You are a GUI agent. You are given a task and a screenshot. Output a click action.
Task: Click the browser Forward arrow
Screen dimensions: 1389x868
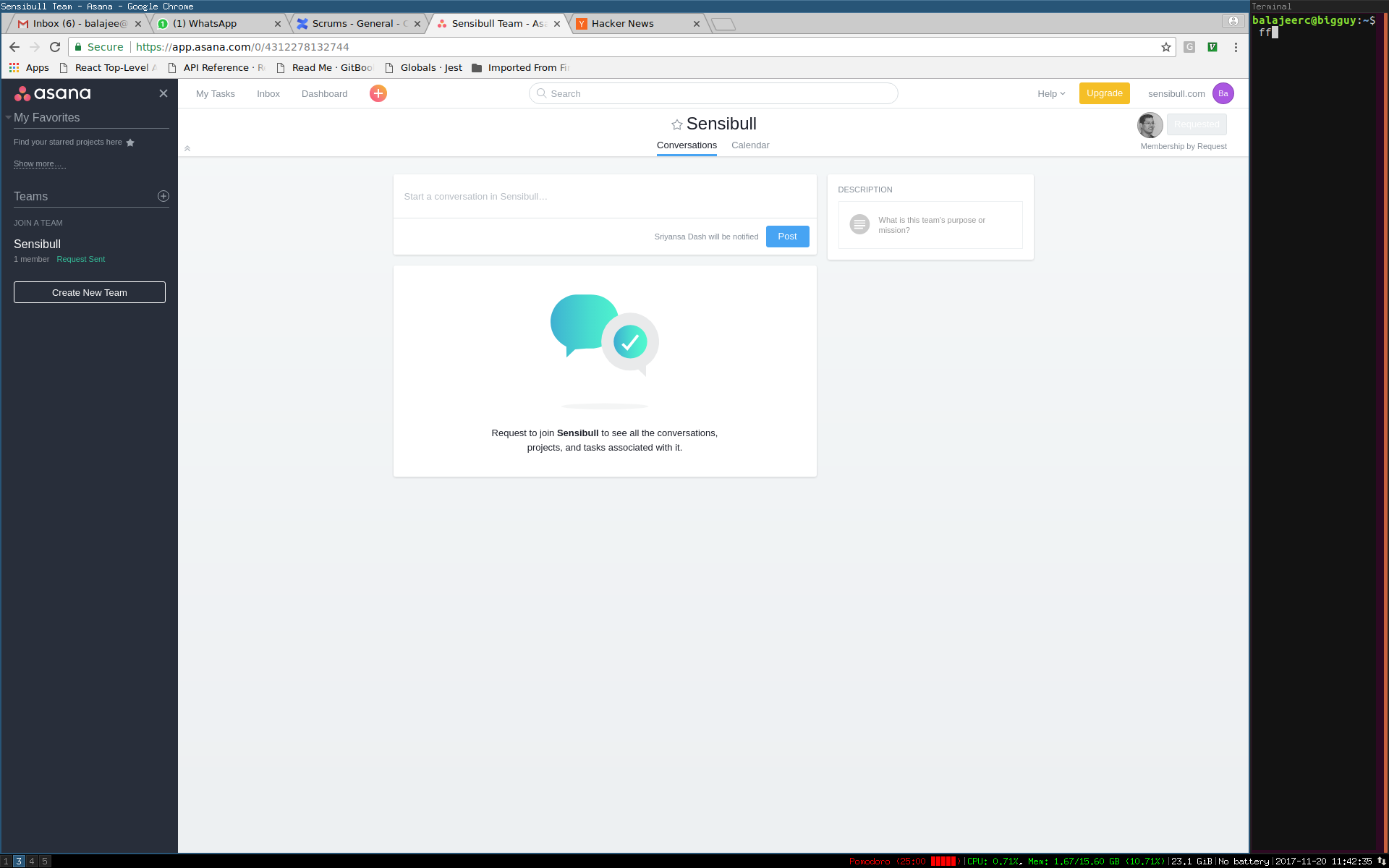(35, 47)
